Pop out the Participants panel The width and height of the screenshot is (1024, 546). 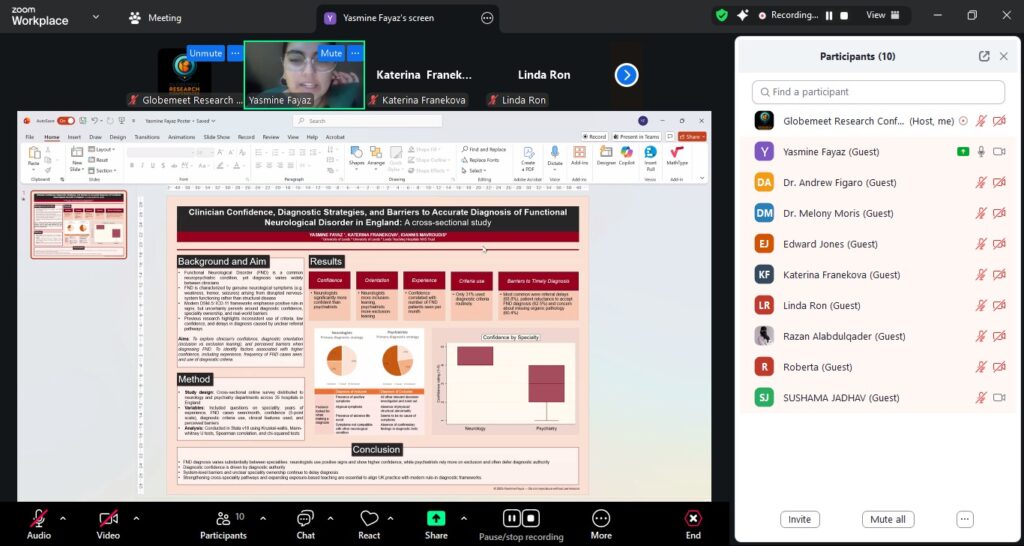(984, 57)
